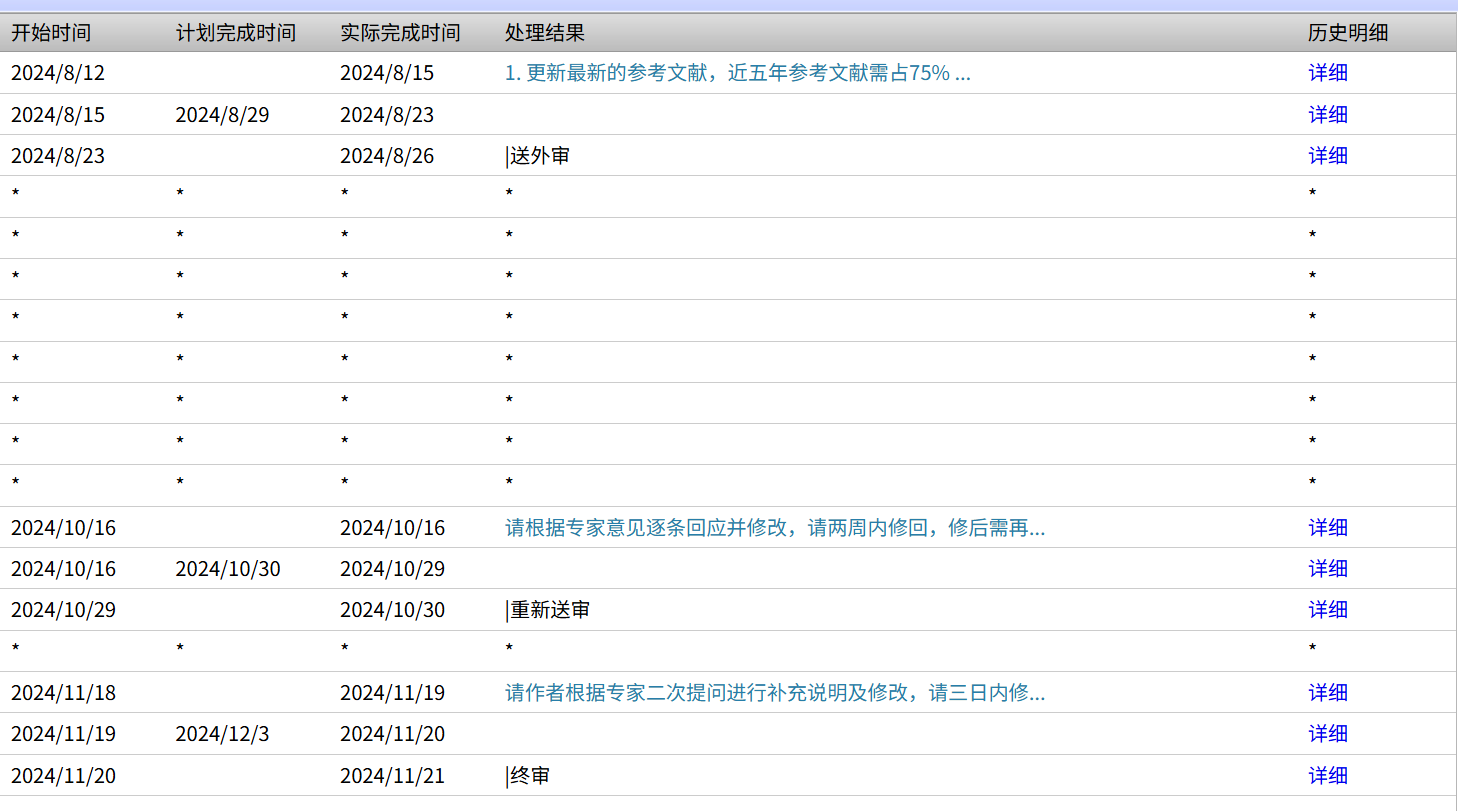Screen dimensions: 1459x811
Task: Open 详细 in the 重新送审 row
Action: [x=1327, y=610]
